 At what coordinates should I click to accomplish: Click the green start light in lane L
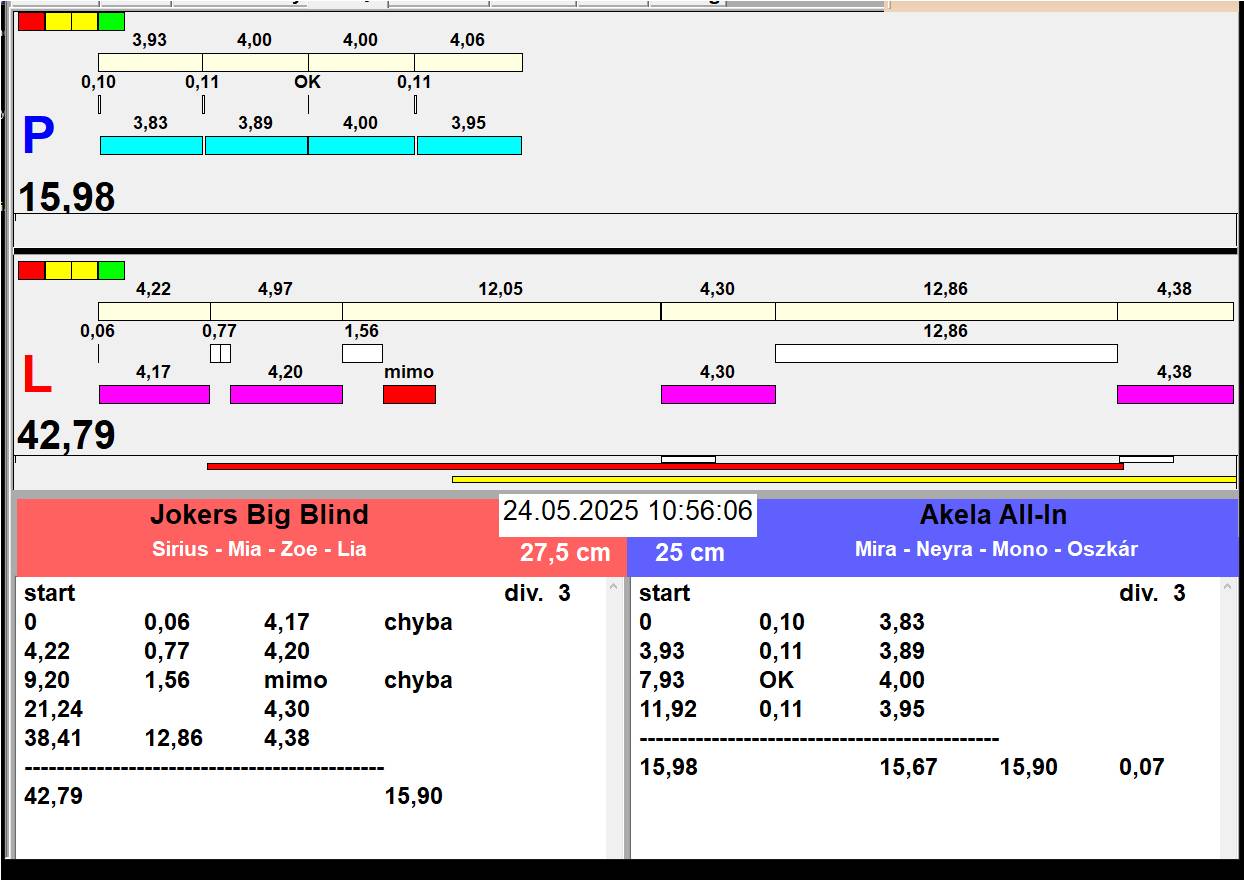112,270
